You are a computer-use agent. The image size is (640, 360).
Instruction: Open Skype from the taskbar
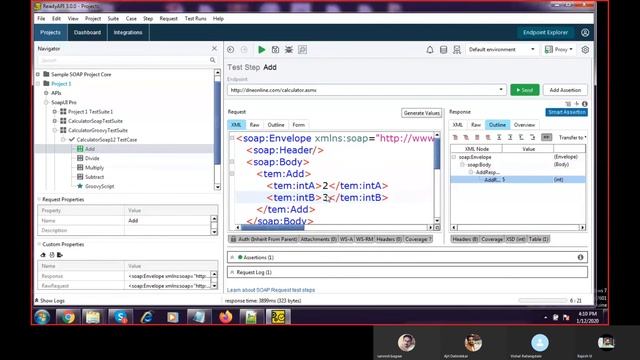click(x=120, y=317)
